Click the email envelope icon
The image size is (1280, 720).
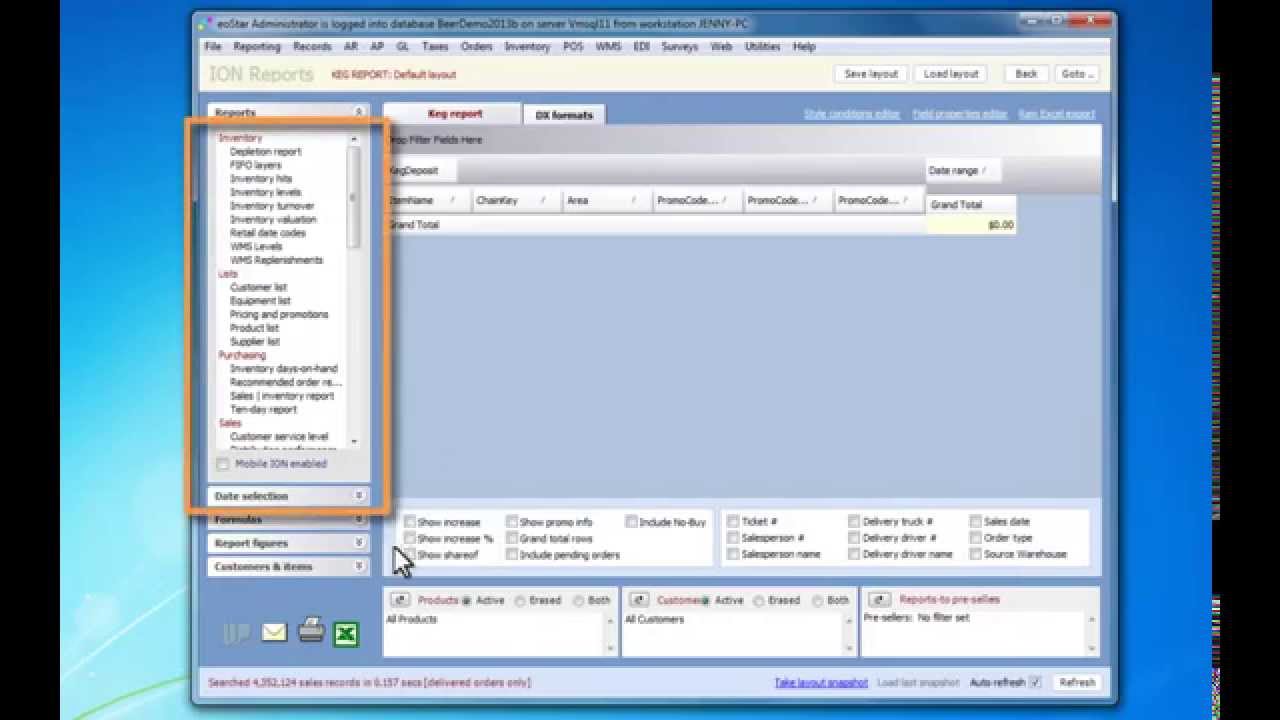pyautogui.click(x=274, y=632)
